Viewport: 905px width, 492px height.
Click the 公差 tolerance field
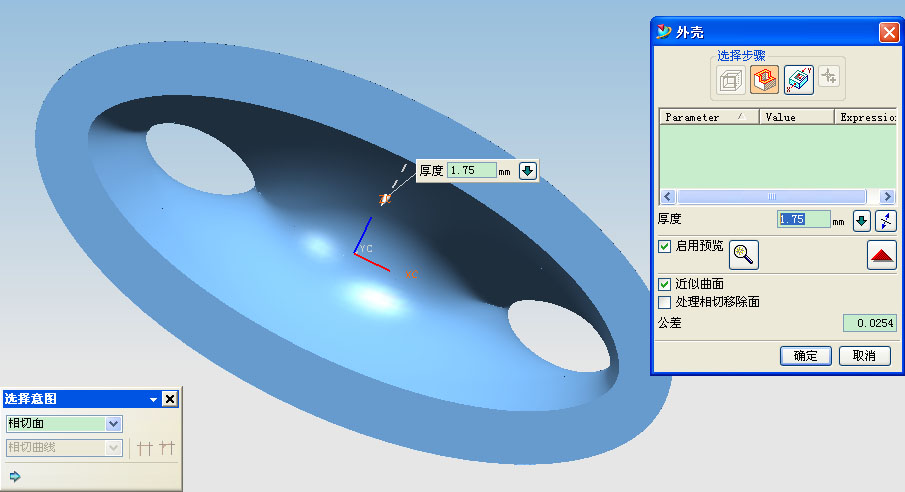[x=870, y=323]
